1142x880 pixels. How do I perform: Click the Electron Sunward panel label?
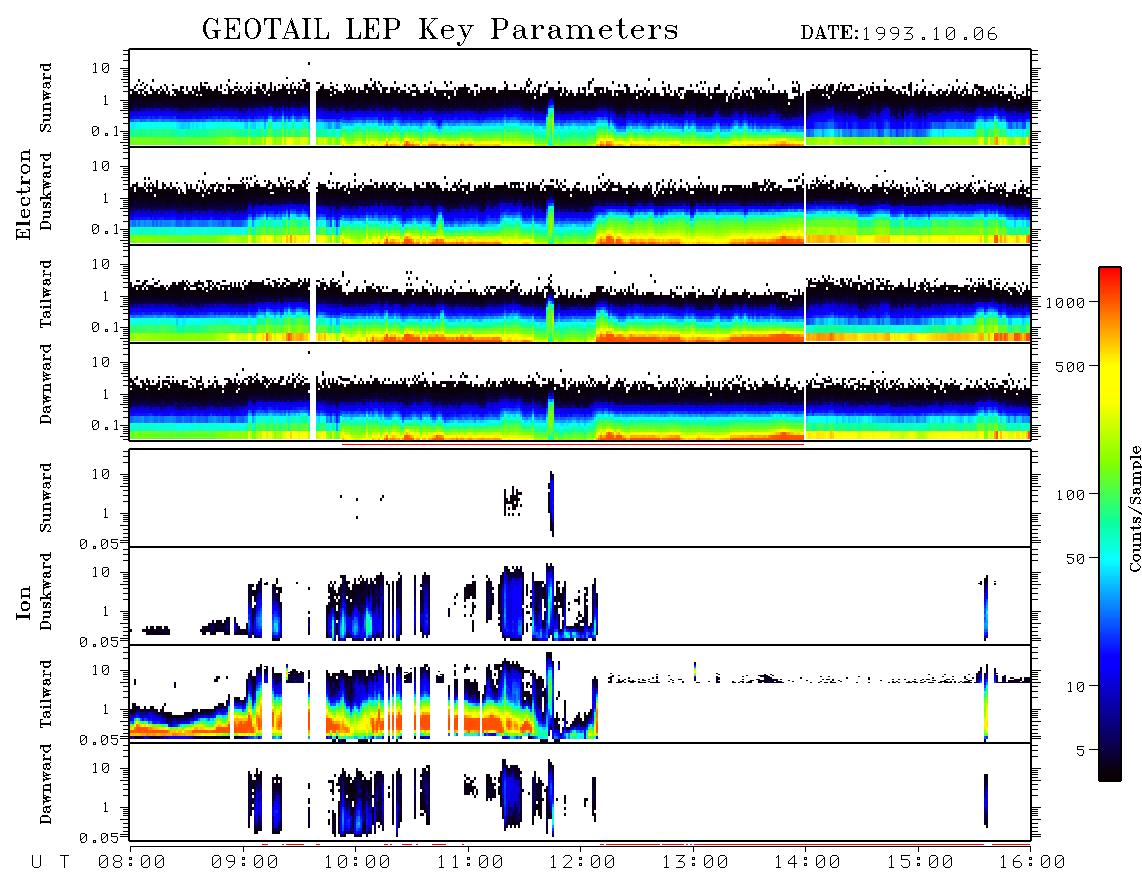46,98
